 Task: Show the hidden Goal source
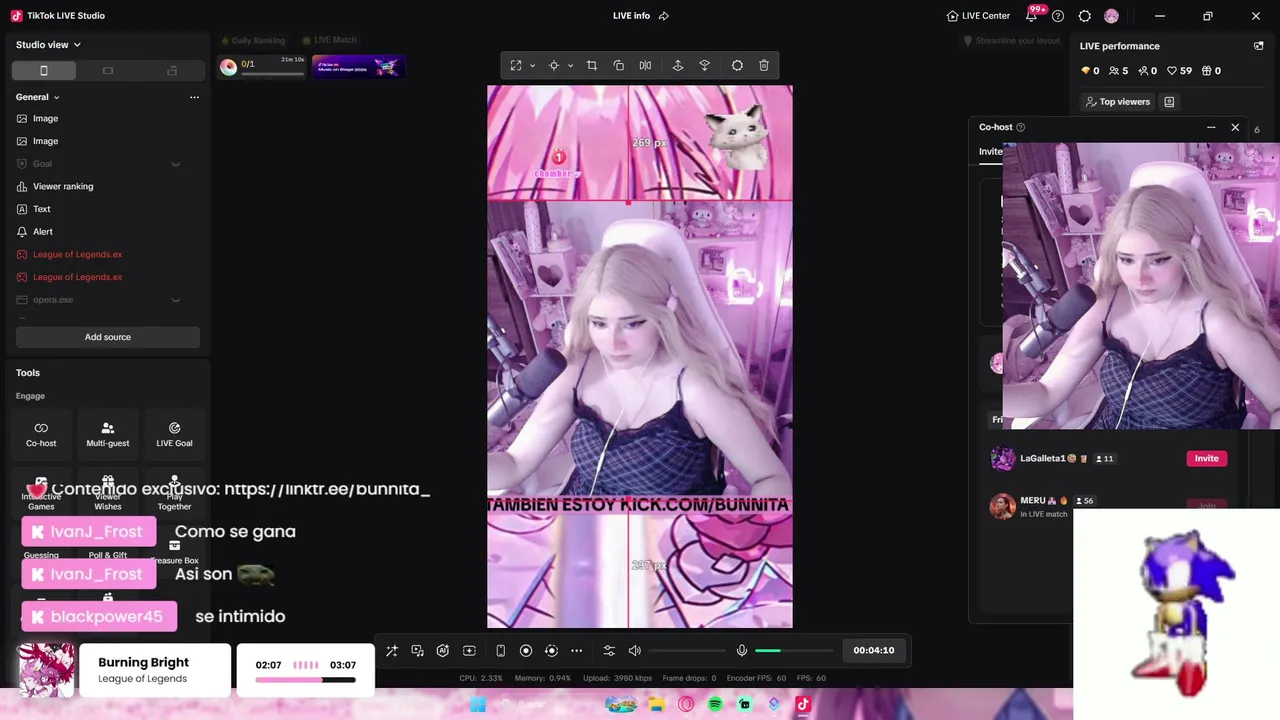click(x=175, y=164)
